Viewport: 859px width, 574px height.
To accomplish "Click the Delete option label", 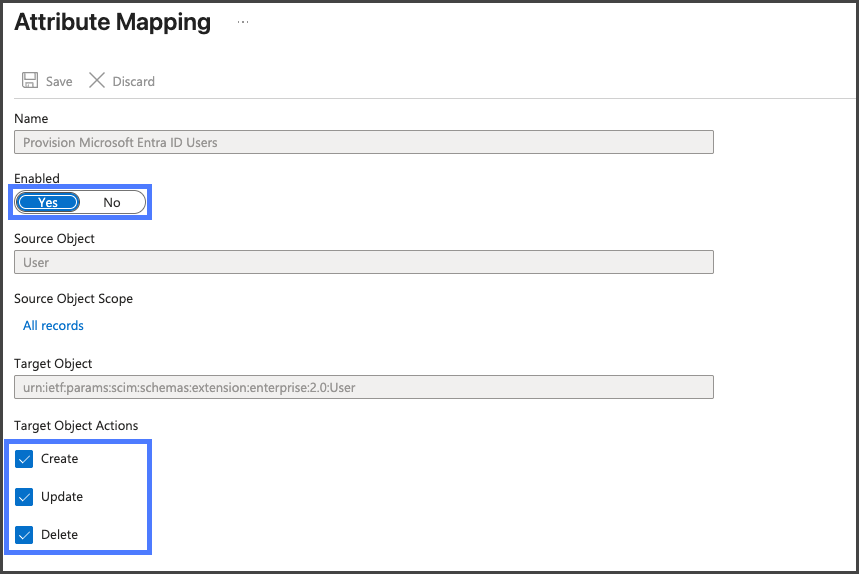I will tap(59, 535).
